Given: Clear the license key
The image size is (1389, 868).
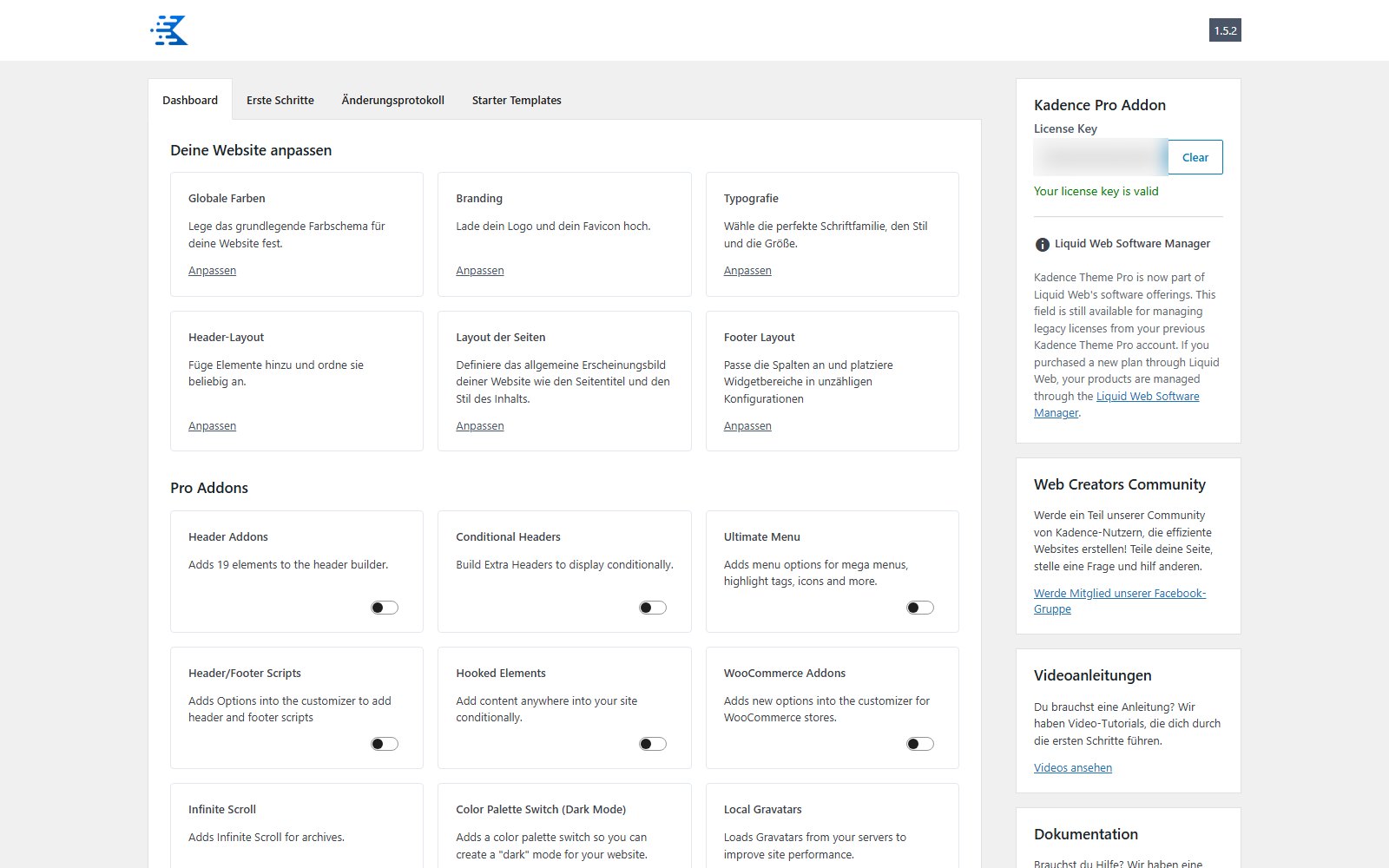Looking at the screenshot, I should coord(1195,157).
